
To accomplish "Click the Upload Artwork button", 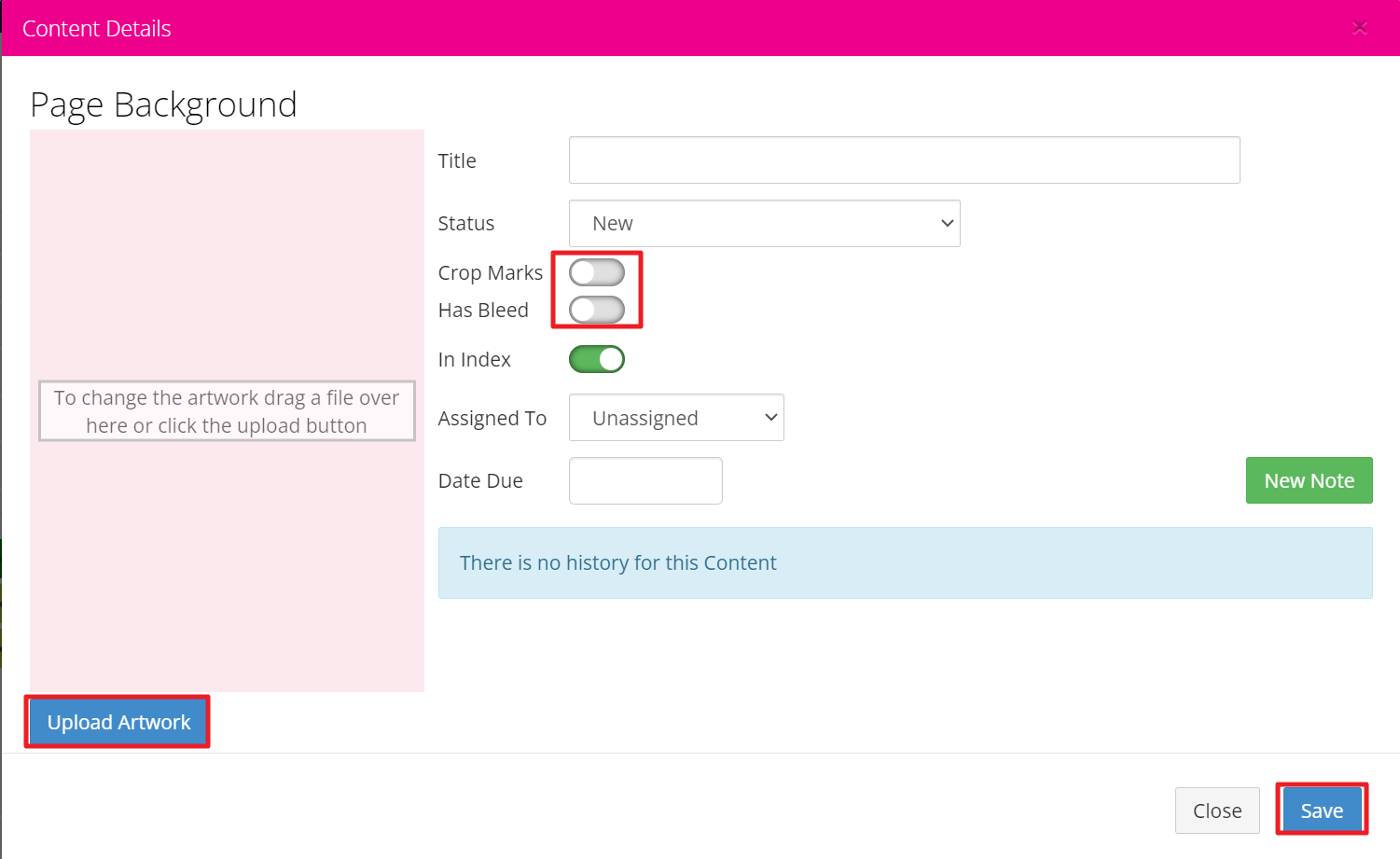I will pos(118,722).
